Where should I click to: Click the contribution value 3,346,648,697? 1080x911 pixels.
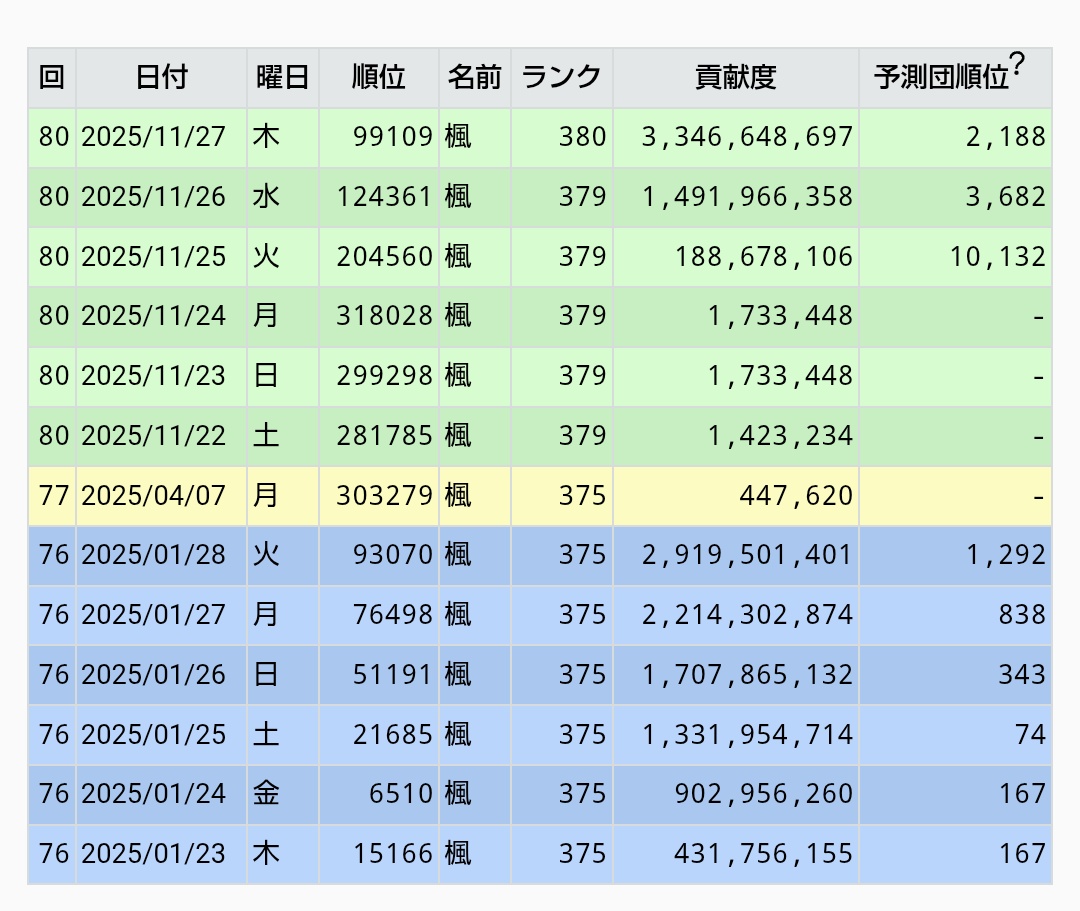click(747, 136)
